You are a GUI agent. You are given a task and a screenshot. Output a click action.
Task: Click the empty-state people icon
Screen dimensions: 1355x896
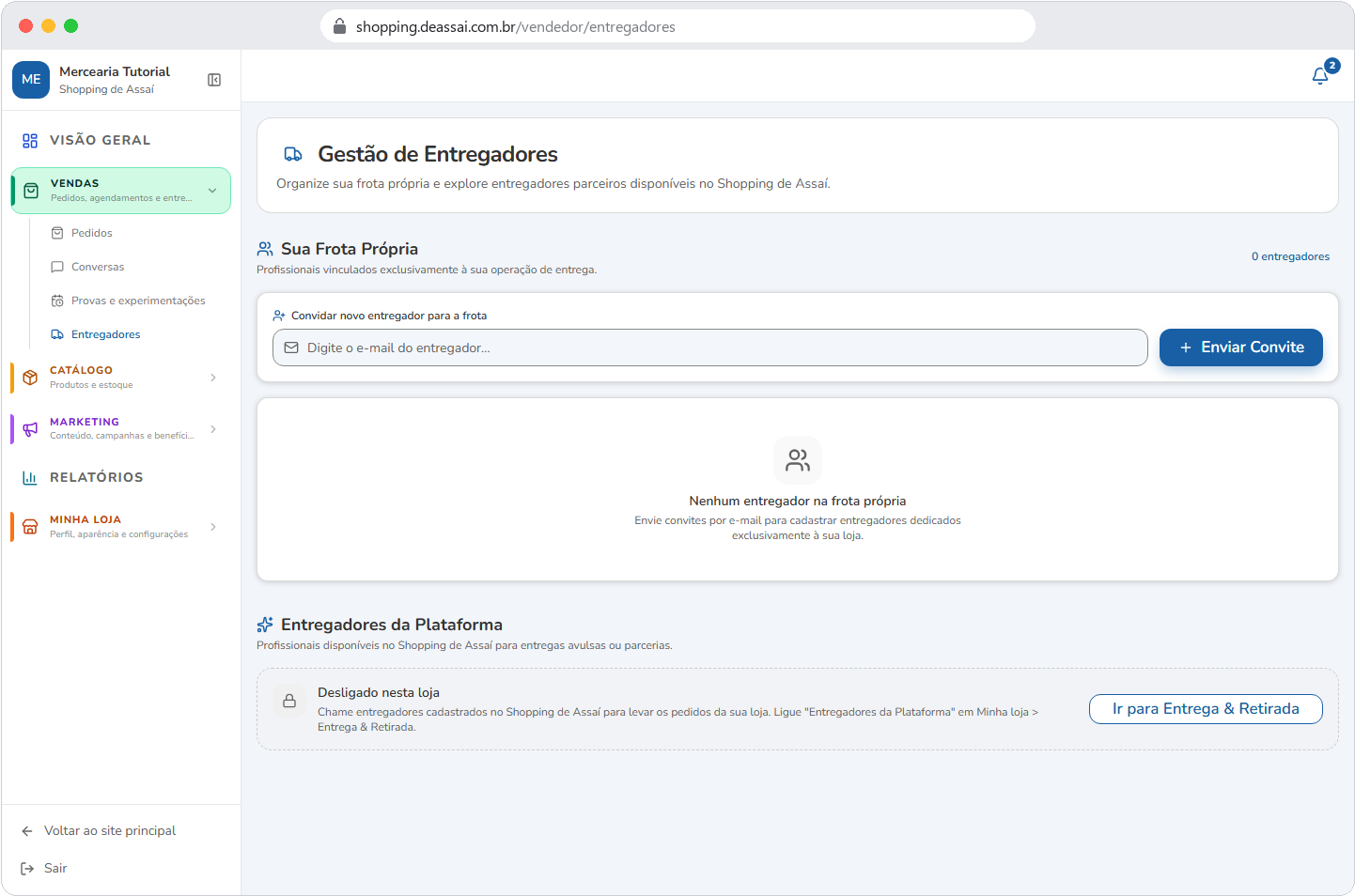point(798,460)
